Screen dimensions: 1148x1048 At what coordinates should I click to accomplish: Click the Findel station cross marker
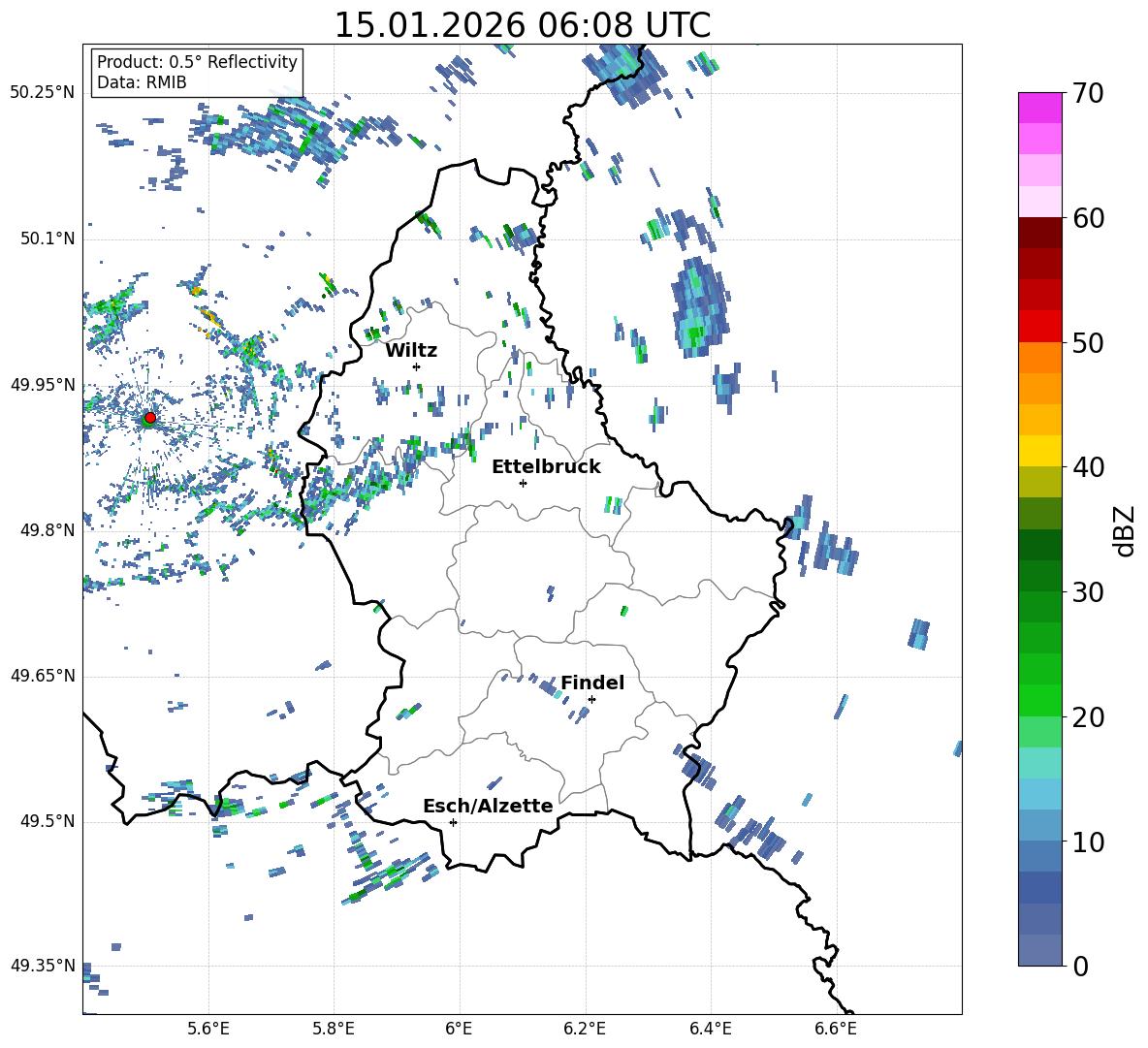tap(591, 699)
